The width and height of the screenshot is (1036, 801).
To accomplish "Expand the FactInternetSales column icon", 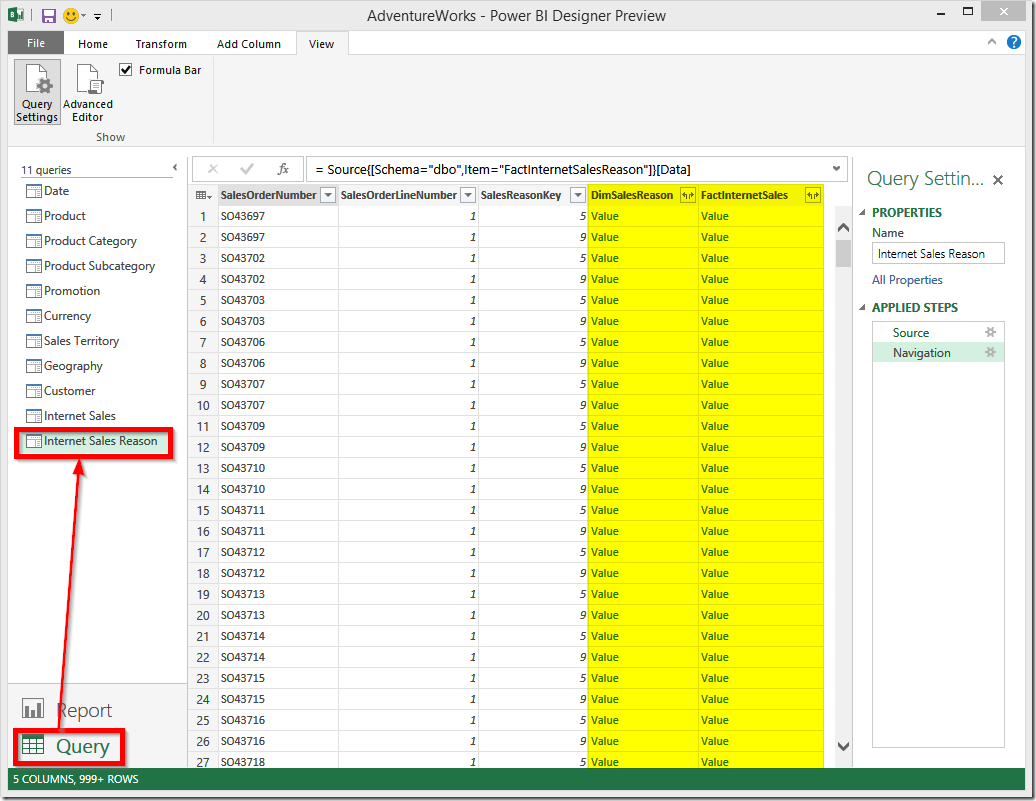I will [812, 196].
